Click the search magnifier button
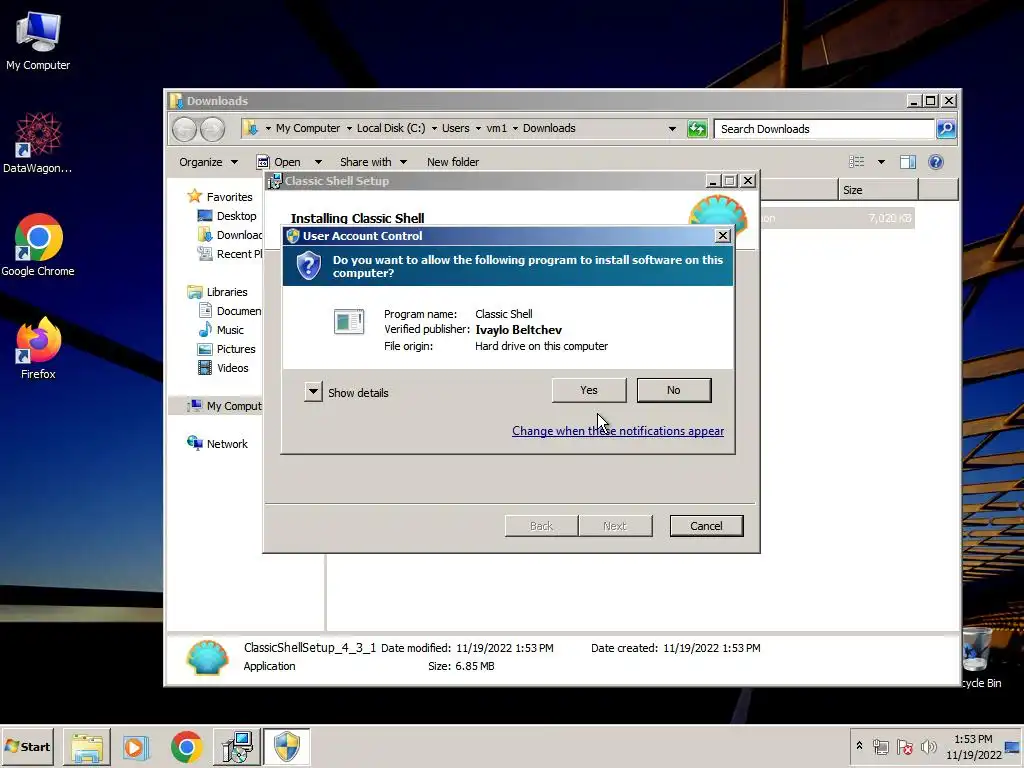The image size is (1024, 768). (x=946, y=129)
